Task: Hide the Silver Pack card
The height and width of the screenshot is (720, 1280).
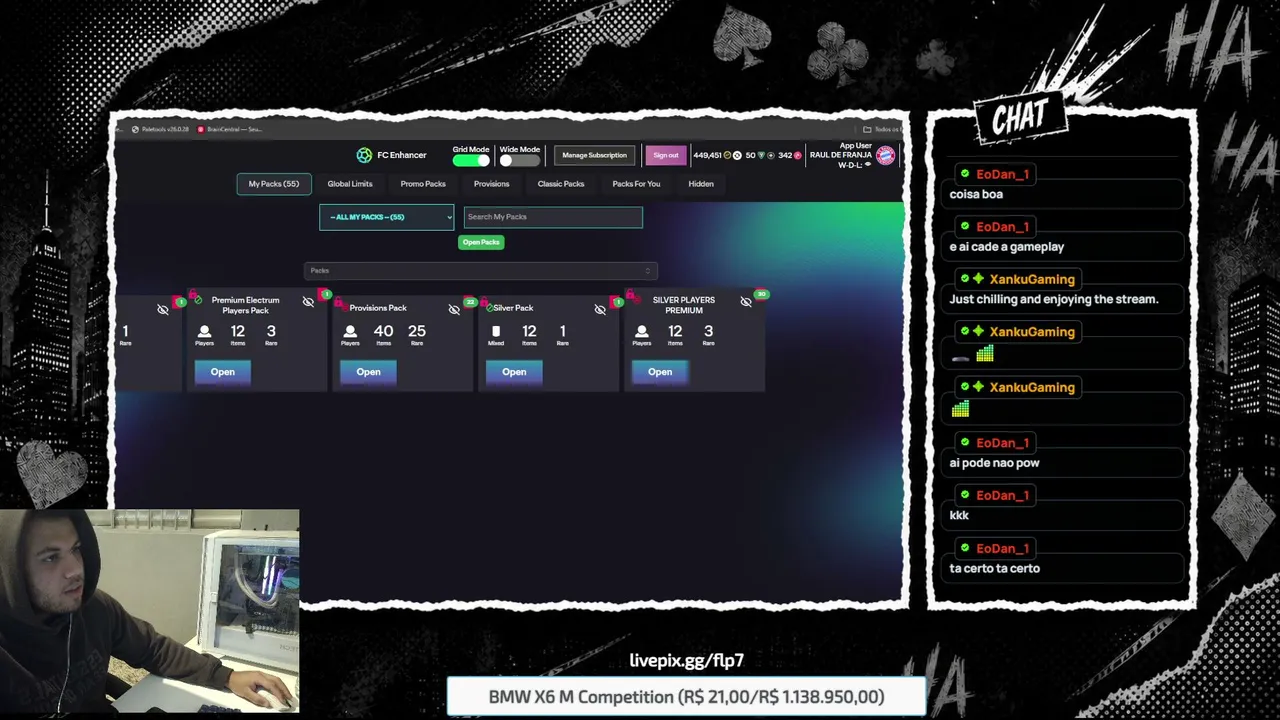Action: [600, 309]
